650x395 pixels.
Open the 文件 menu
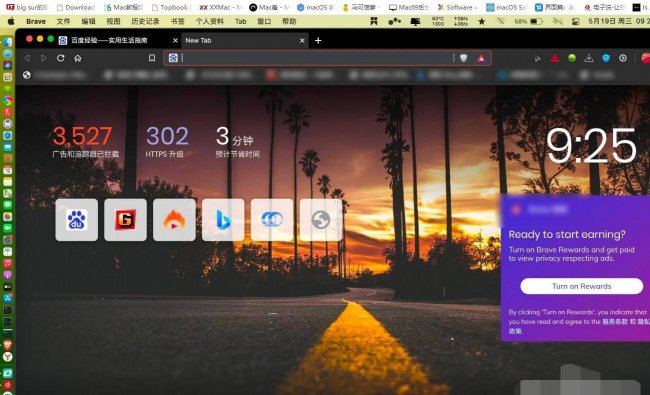[63, 21]
